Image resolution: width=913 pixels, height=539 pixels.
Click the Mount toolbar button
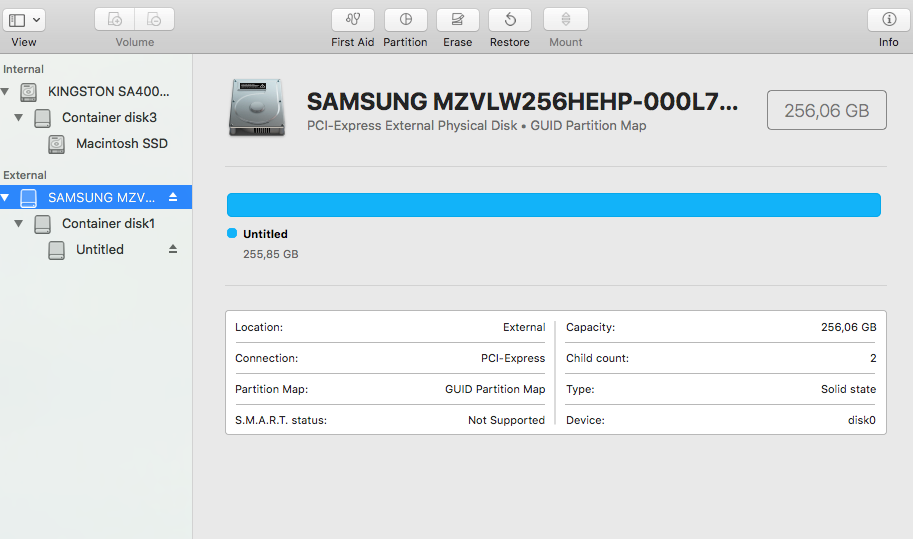click(565, 20)
